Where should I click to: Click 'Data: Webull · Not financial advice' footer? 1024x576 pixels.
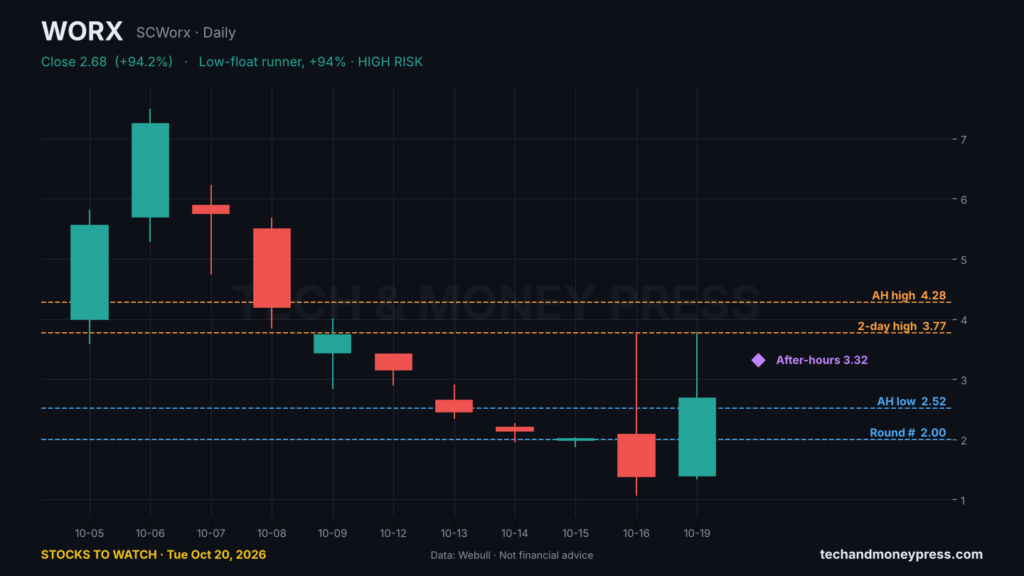[512, 555]
